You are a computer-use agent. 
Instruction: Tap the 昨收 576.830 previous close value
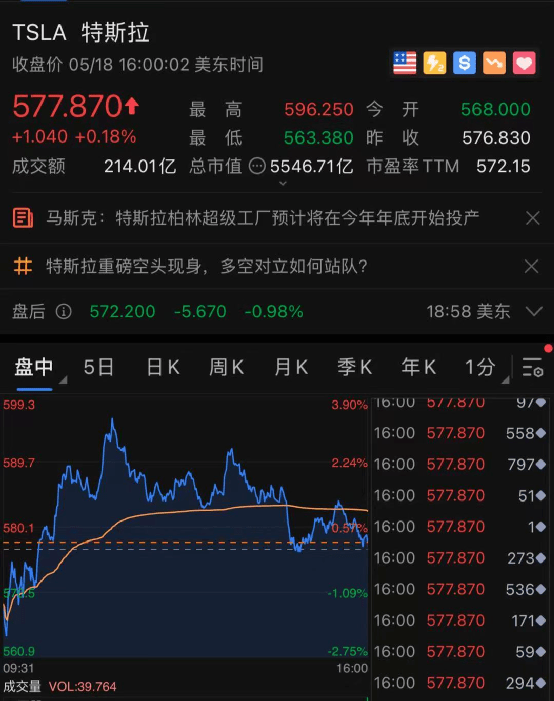(x=496, y=138)
